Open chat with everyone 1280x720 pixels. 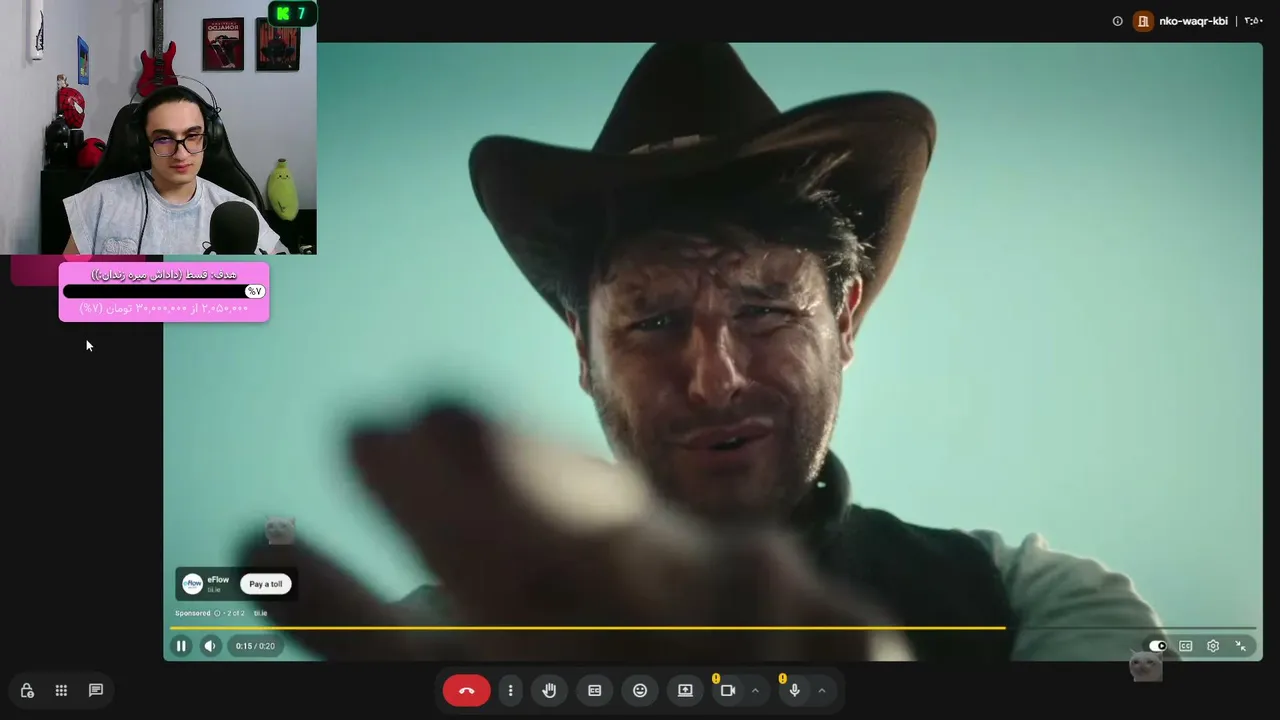click(96, 690)
